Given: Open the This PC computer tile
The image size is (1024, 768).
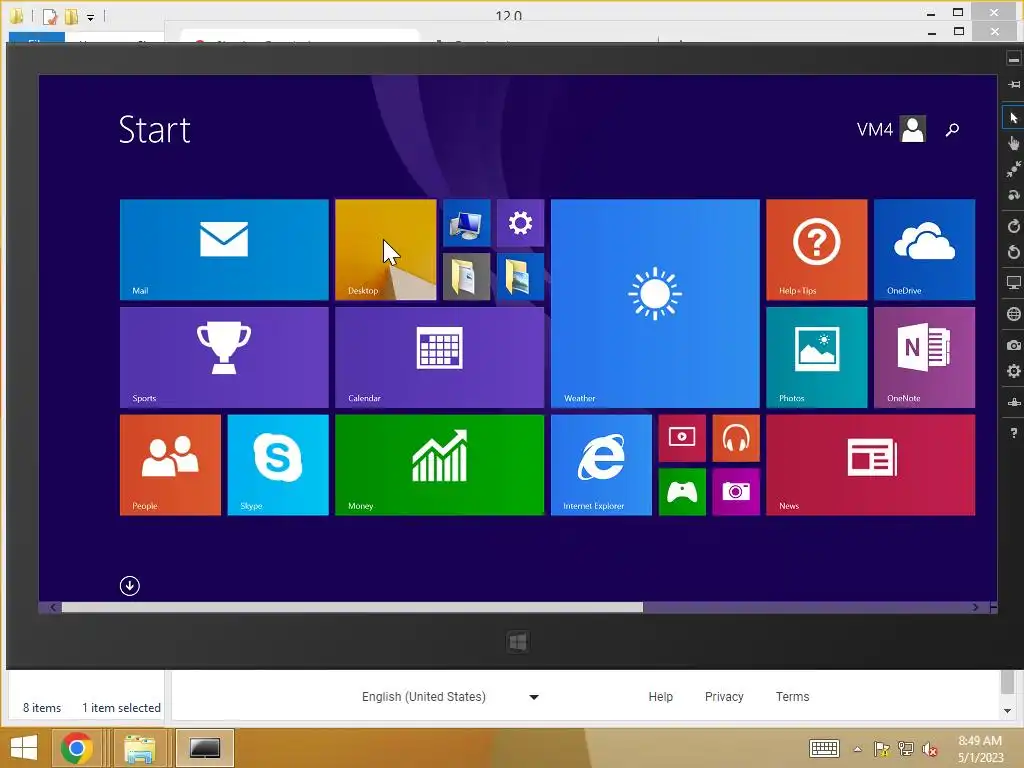Looking at the screenshot, I should (466, 223).
